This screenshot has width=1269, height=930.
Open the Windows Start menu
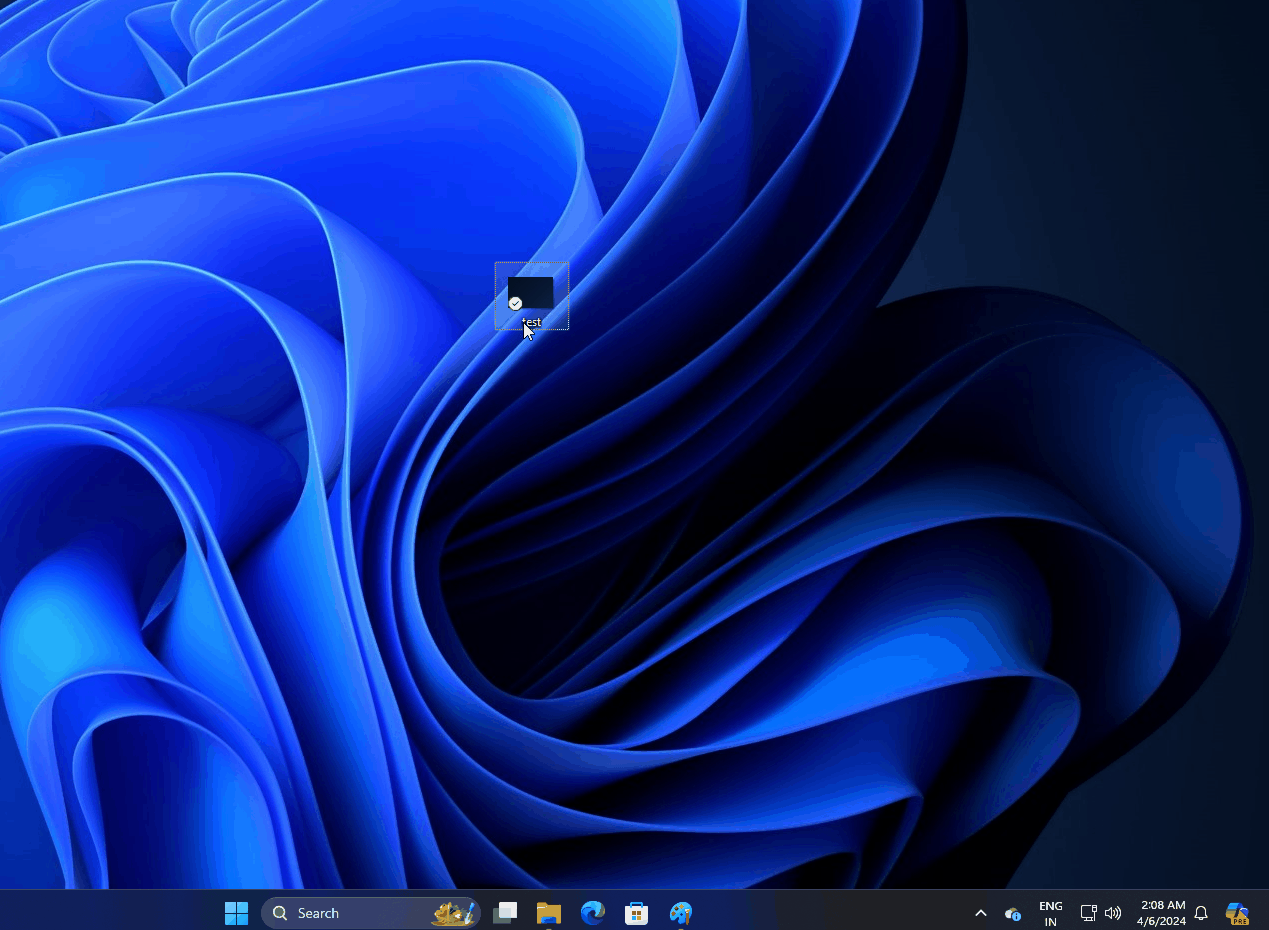coord(236,913)
